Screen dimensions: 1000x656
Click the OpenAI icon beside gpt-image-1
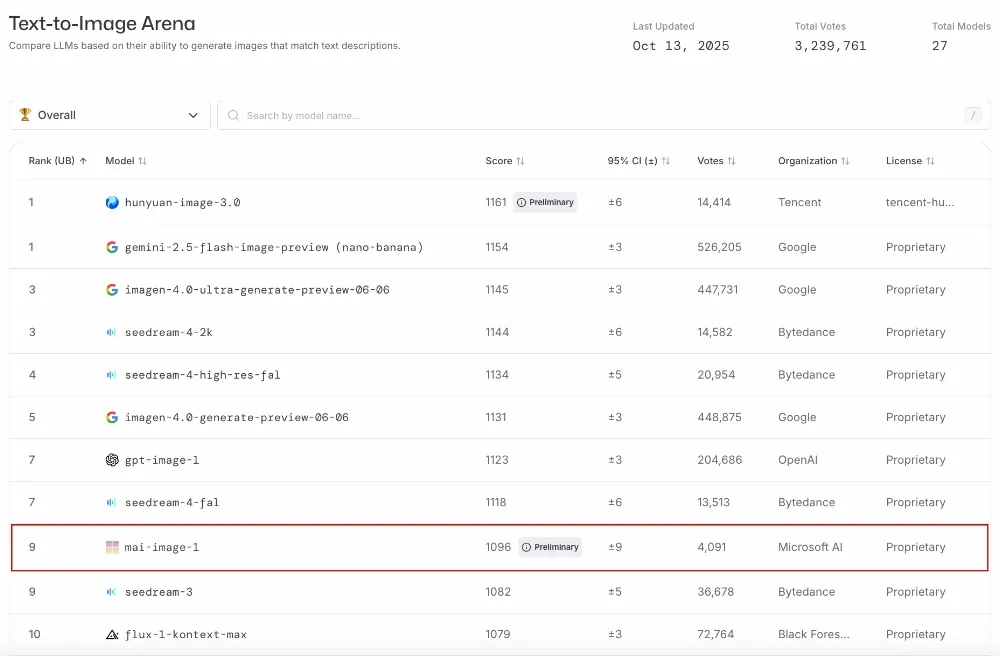(112, 460)
